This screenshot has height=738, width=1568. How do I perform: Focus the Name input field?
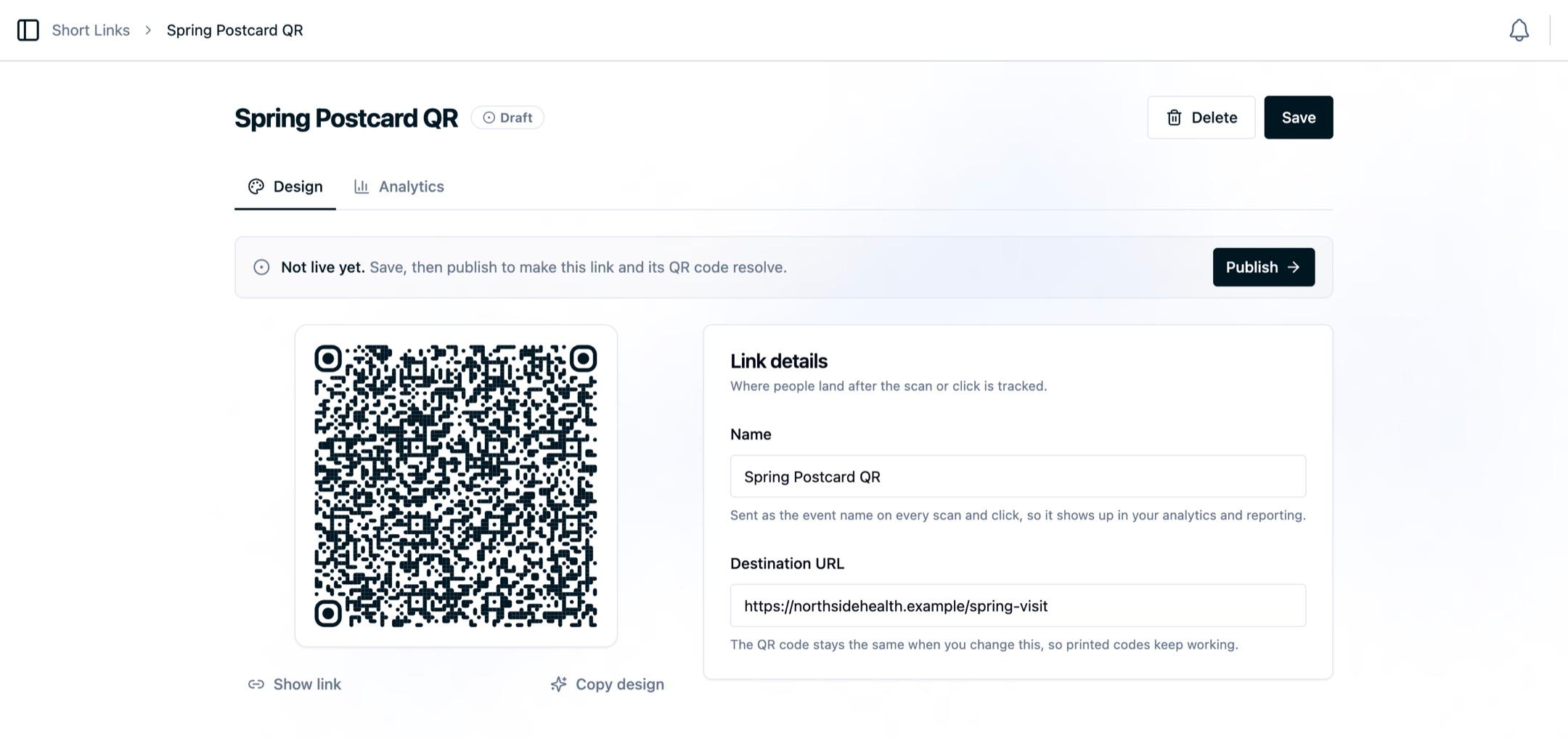coord(1018,477)
